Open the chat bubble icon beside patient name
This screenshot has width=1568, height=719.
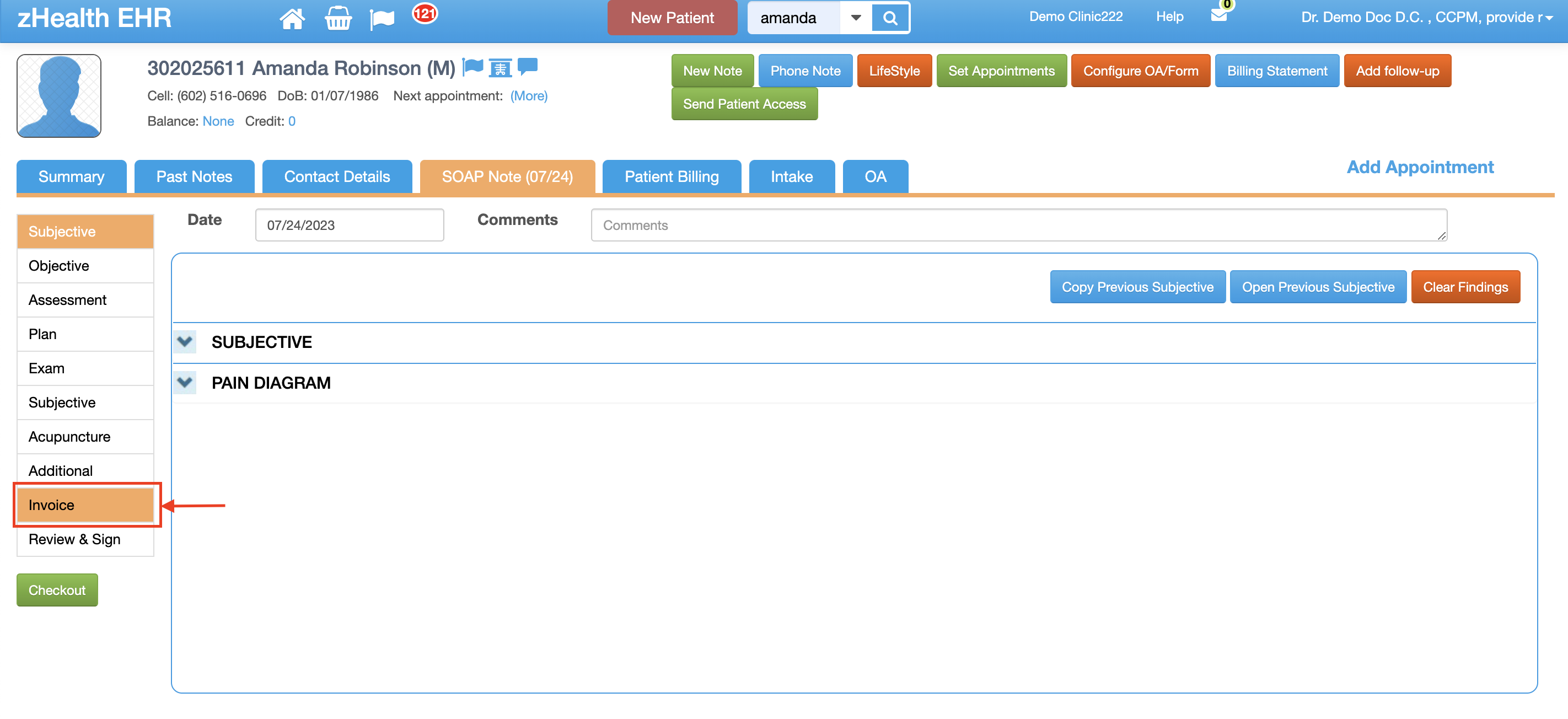click(528, 66)
